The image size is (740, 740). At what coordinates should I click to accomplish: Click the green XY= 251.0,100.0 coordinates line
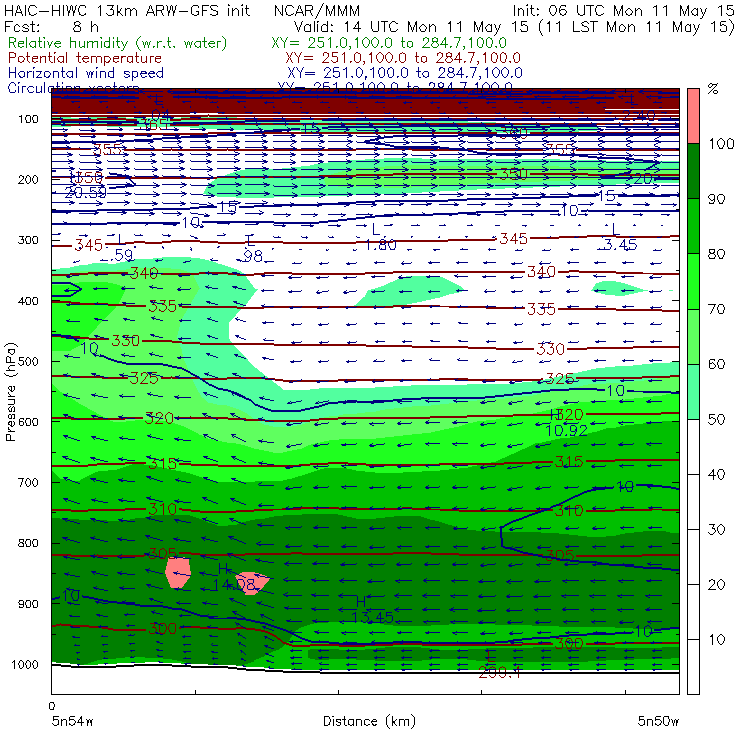(389, 43)
